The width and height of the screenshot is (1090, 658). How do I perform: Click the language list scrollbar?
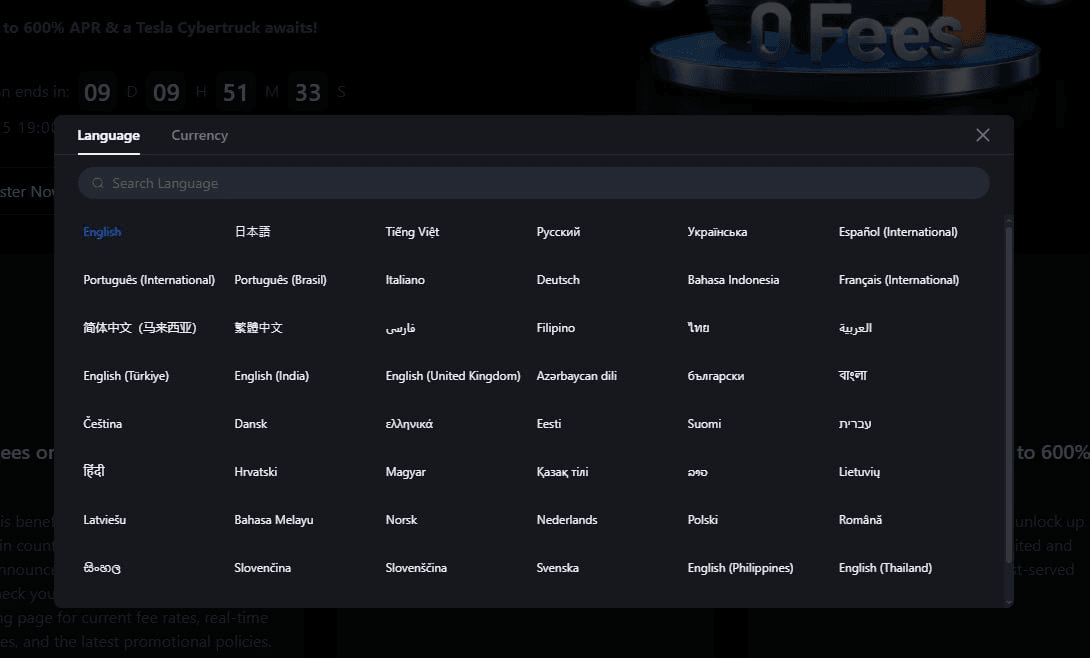(1008, 400)
